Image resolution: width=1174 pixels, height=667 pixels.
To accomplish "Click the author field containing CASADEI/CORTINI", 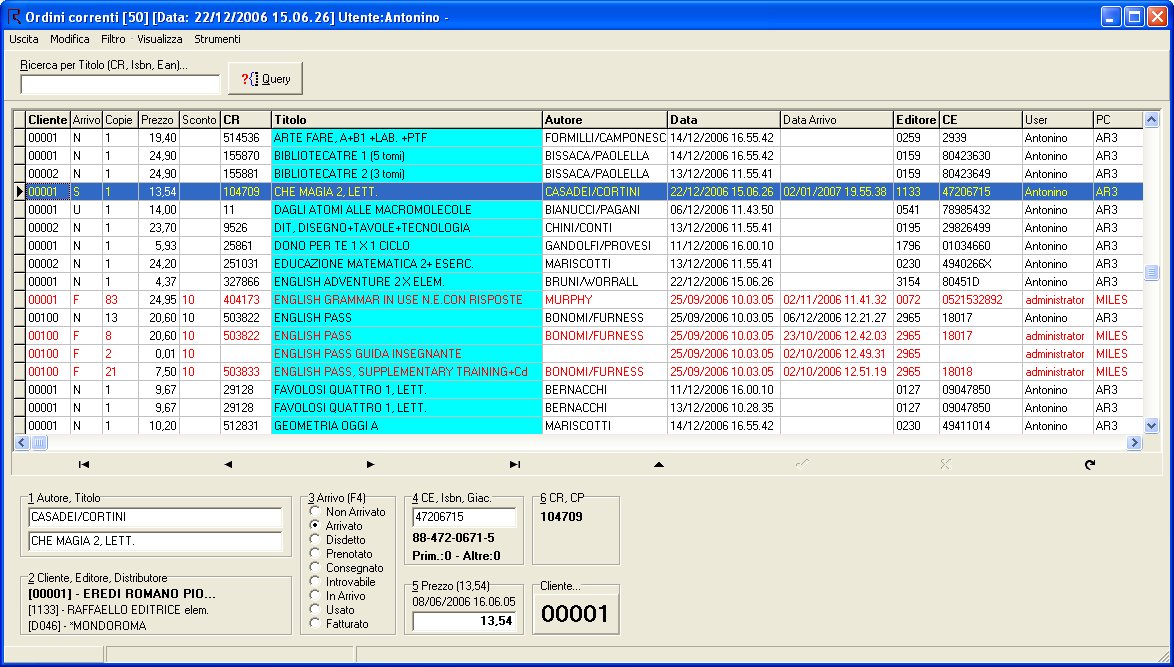I will point(155,517).
